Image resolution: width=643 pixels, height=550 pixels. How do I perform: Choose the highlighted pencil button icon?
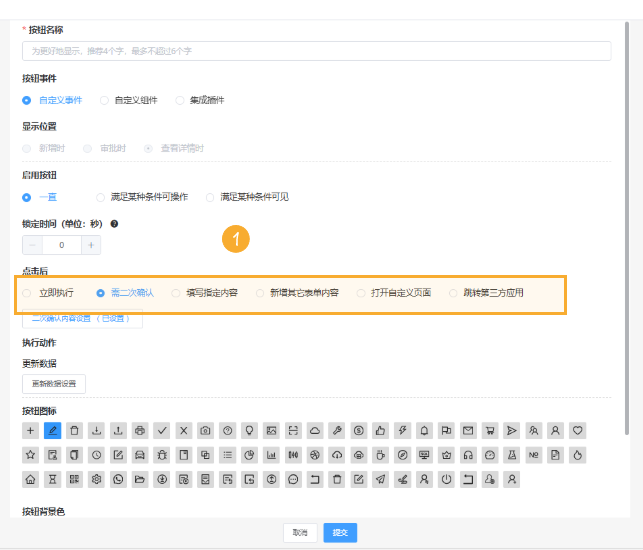coord(52,431)
